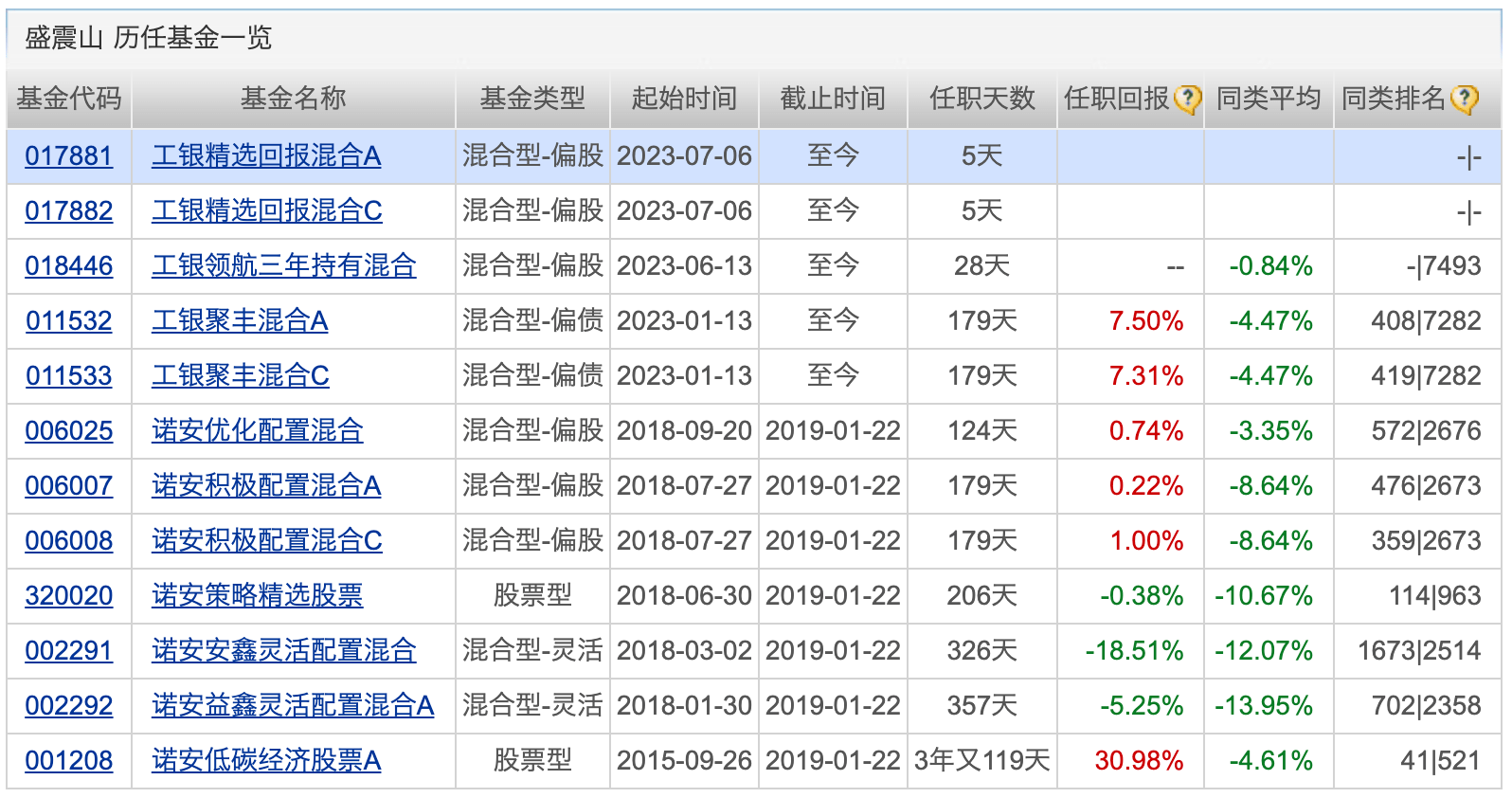The height and width of the screenshot is (798, 1512).
Task: Select the 2018-06-30 start date cell
Action: click(x=684, y=596)
